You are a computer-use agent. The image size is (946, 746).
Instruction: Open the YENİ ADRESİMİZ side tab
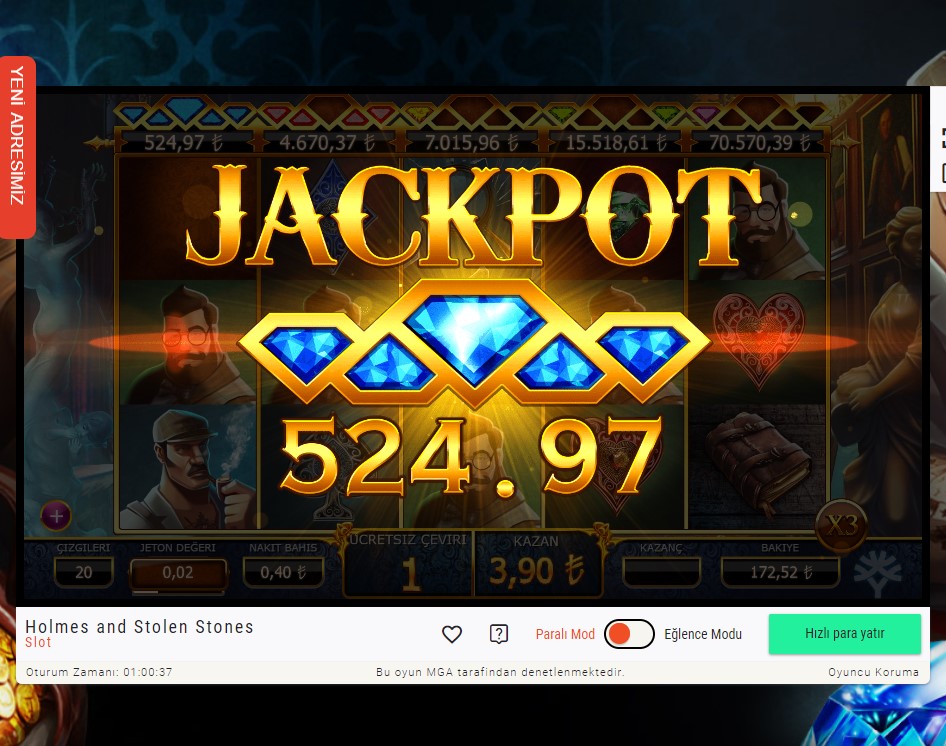pos(17,147)
